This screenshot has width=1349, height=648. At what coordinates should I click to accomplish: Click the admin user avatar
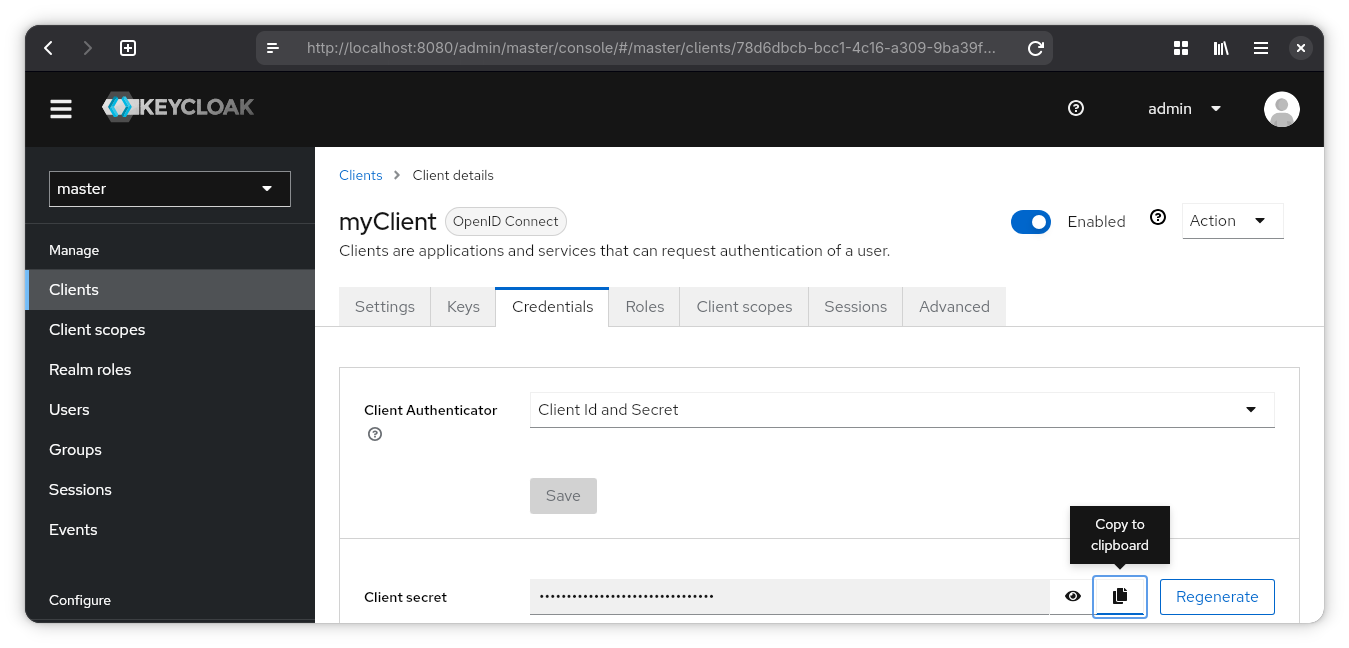1281,109
